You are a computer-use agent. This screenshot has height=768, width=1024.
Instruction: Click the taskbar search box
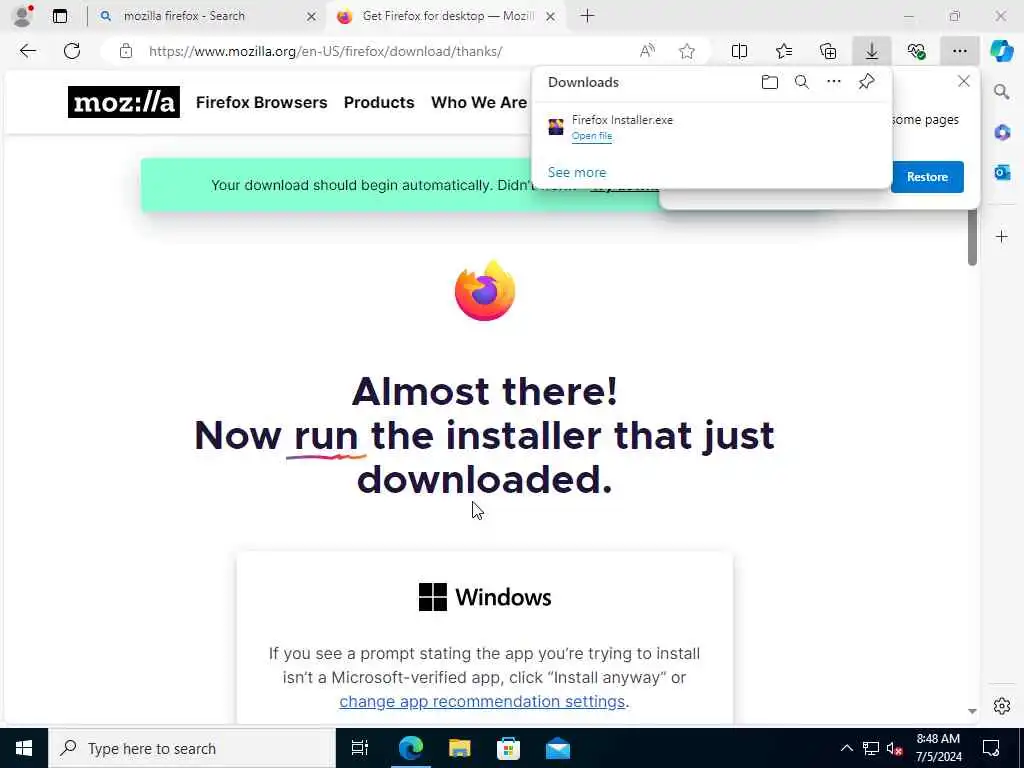[x=192, y=748]
